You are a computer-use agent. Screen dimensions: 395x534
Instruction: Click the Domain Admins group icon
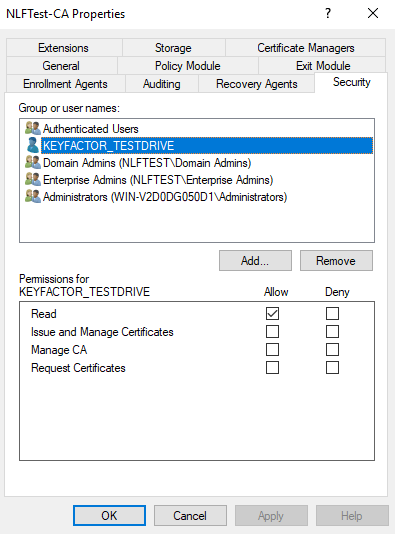33,162
